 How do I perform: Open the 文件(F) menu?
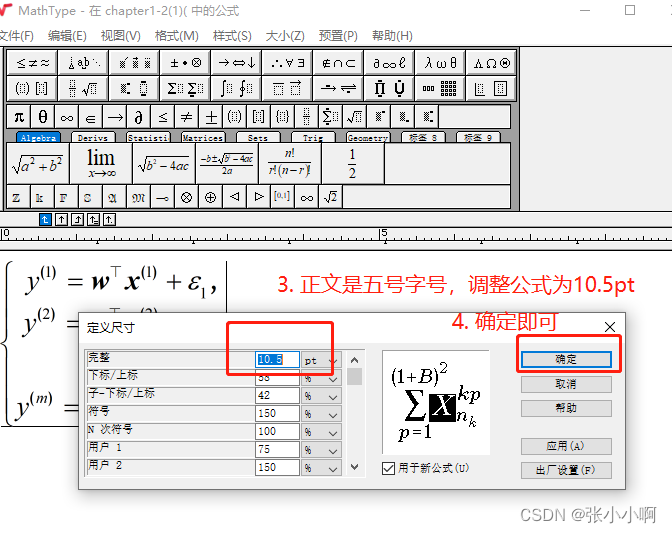pyautogui.click(x=16, y=36)
